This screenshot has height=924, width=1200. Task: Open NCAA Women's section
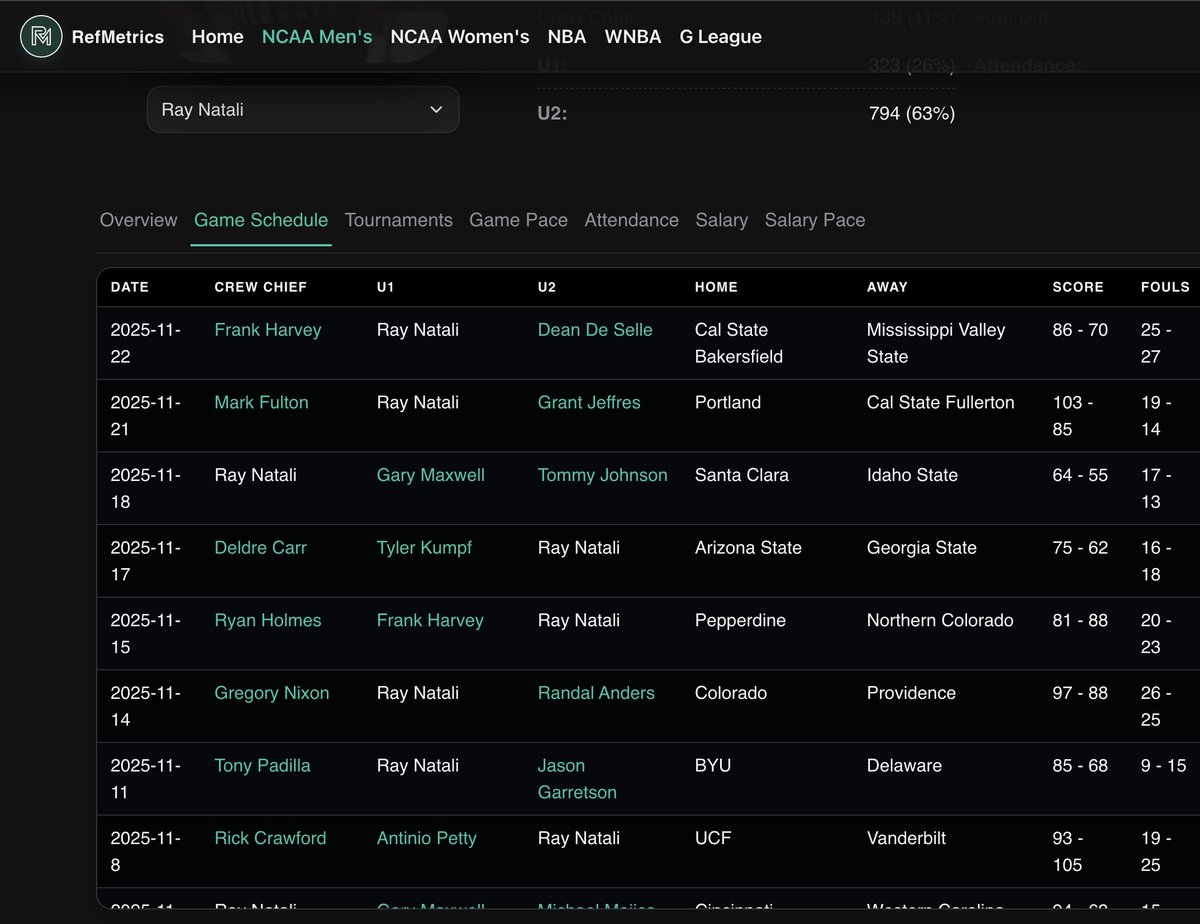pyautogui.click(x=460, y=37)
